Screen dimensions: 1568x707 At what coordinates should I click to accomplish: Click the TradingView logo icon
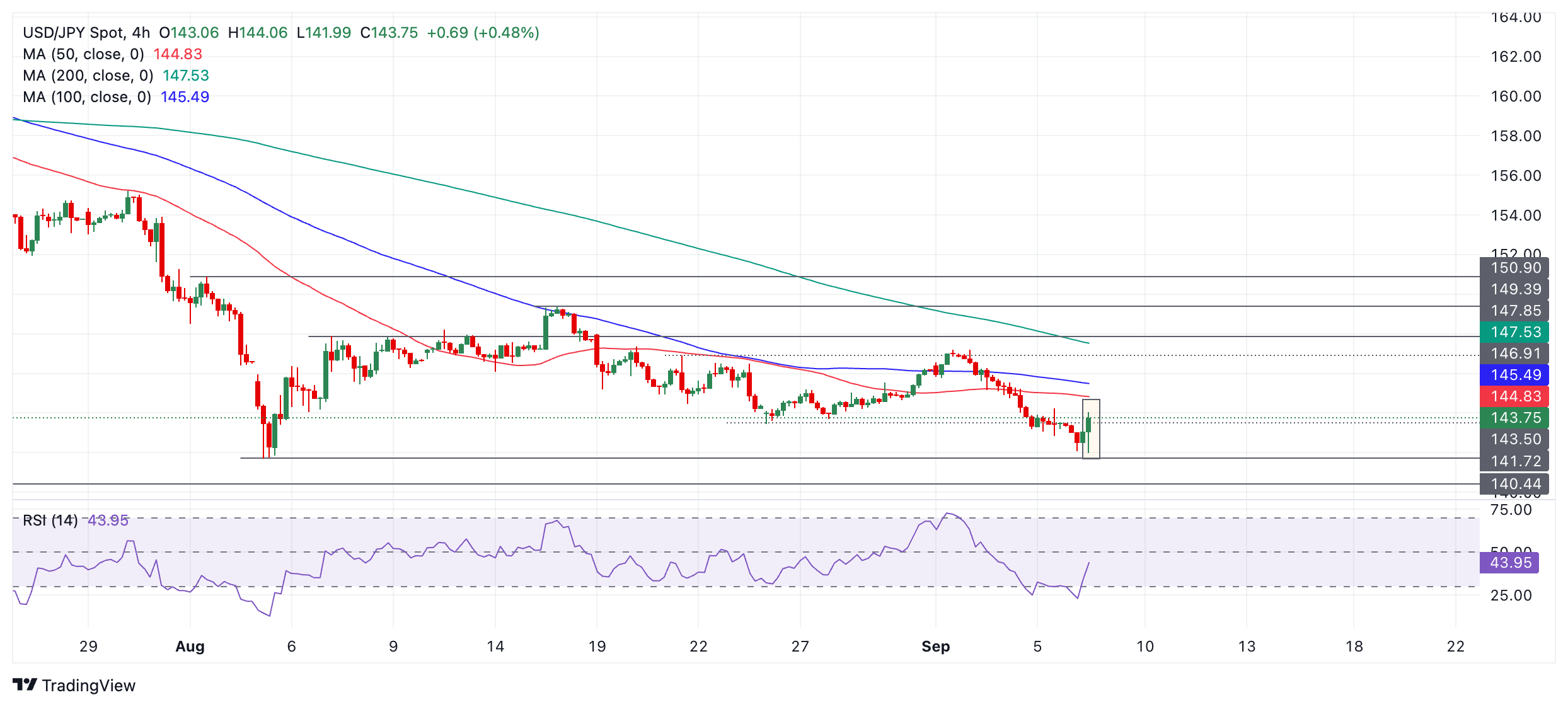click(25, 684)
